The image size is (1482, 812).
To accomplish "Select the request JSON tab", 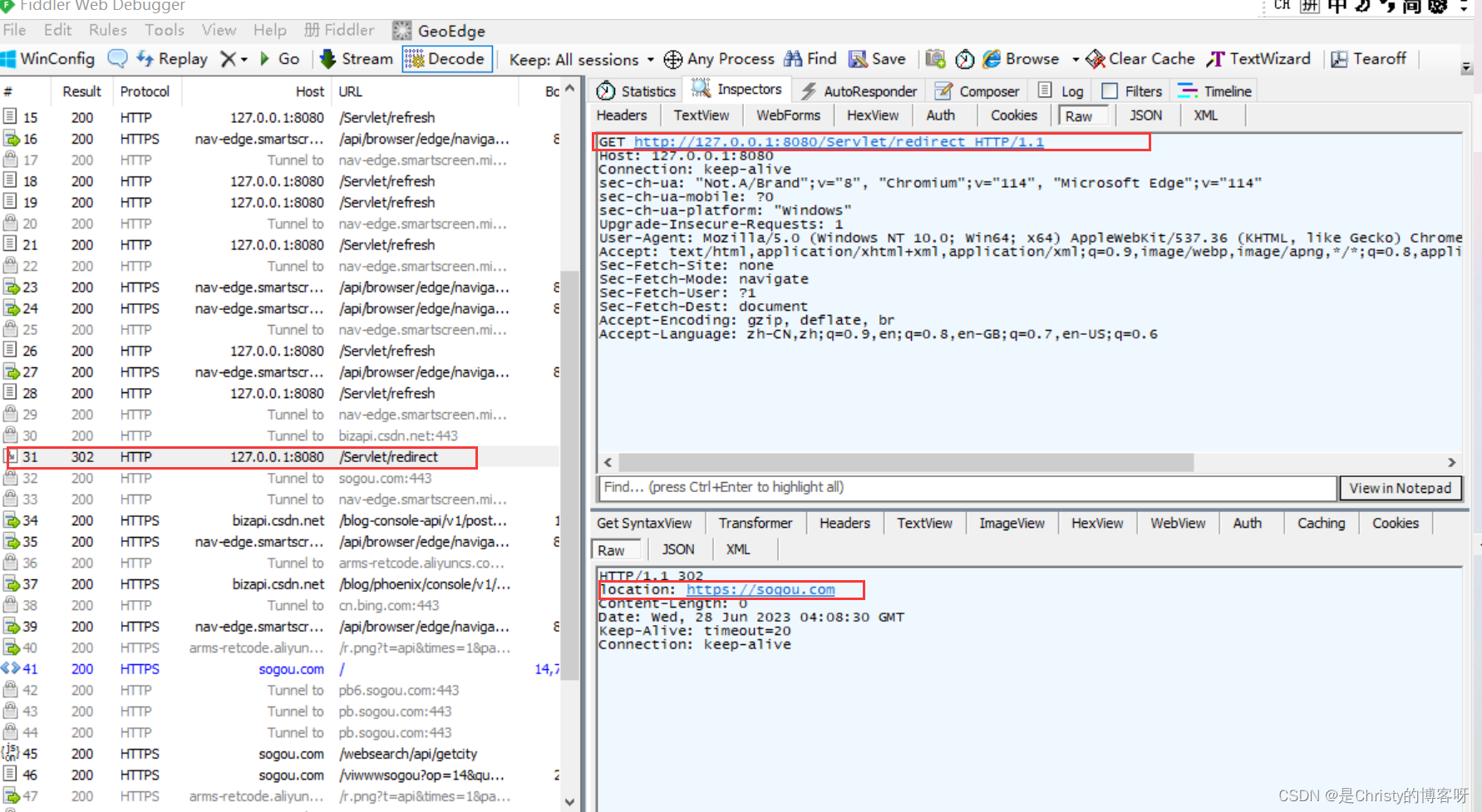I will click(x=1146, y=116).
